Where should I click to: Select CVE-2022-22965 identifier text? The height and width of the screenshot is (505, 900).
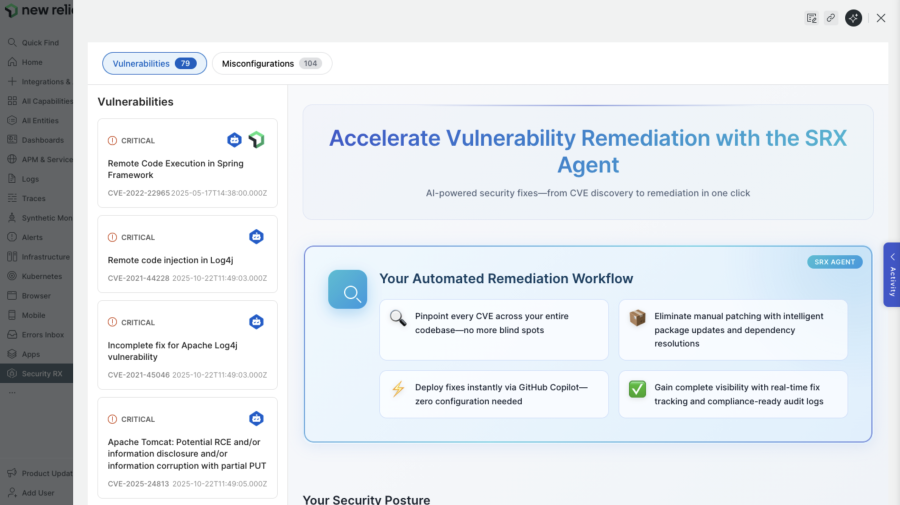tap(139, 193)
